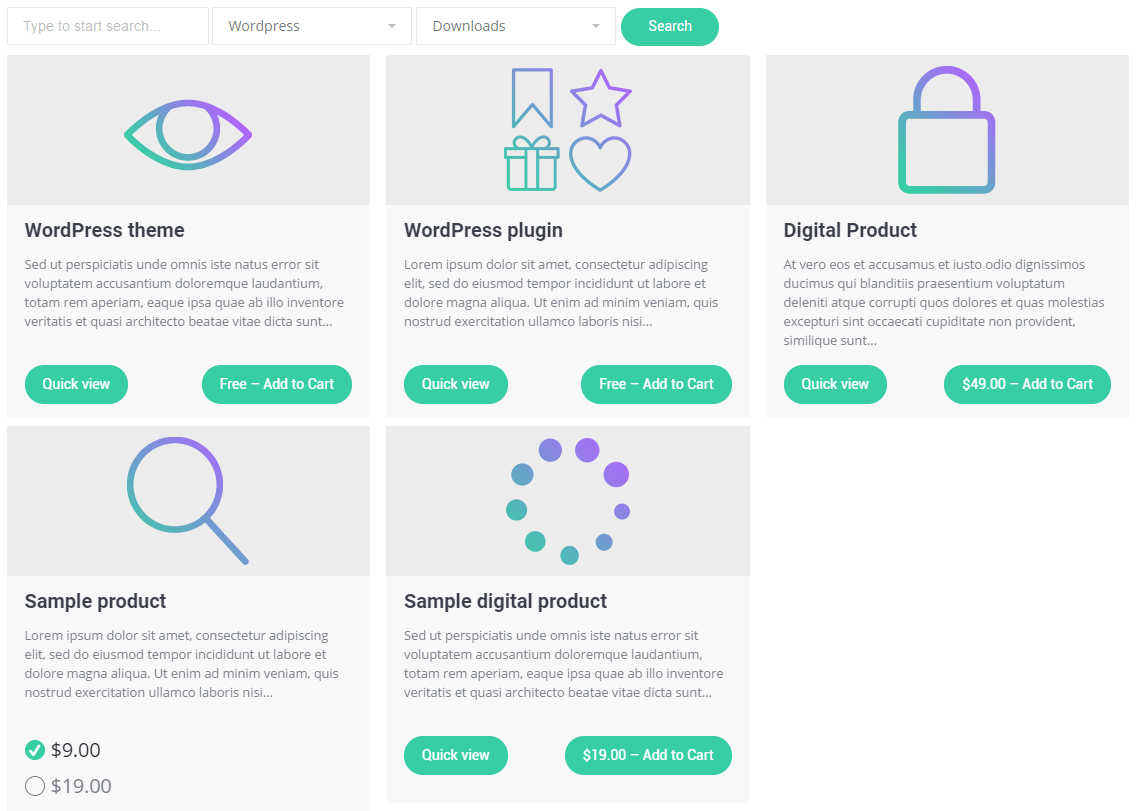1136x811 pixels.
Task: Click the magnifying glass image of Sample product
Action: point(188,500)
